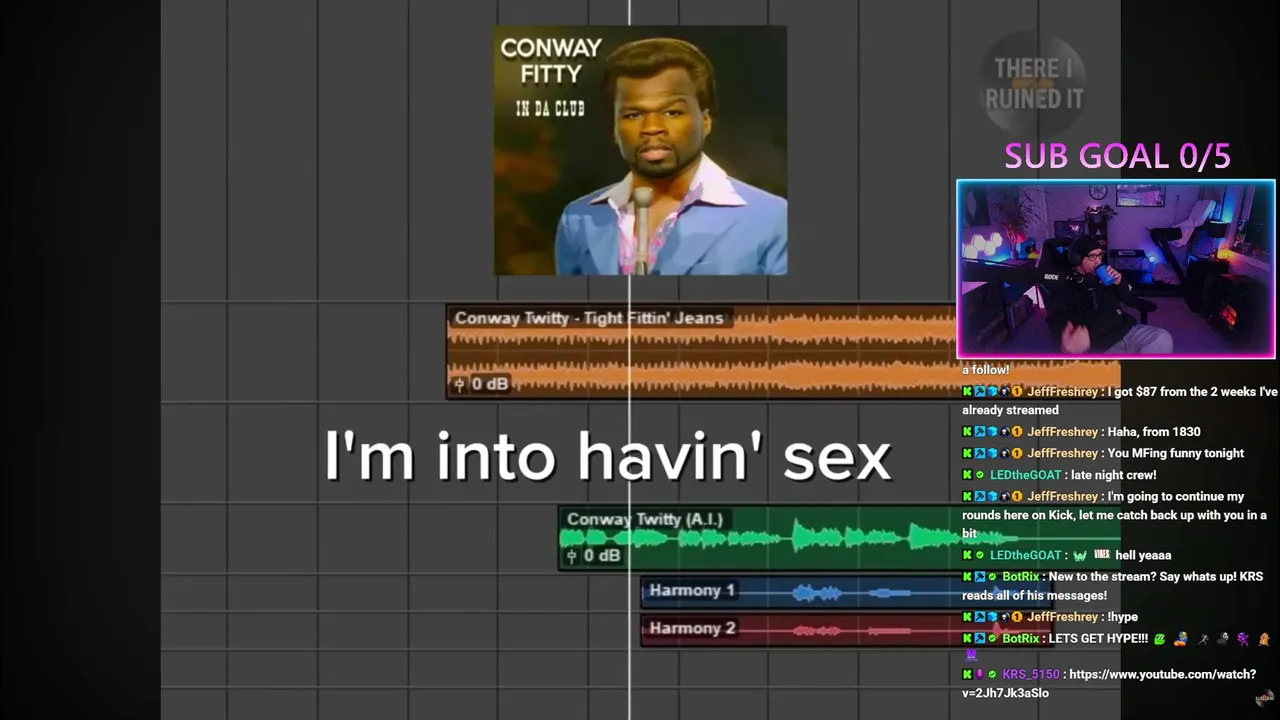
Task: Click the KRS_5150 username in chat
Action: [x=1030, y=674]
